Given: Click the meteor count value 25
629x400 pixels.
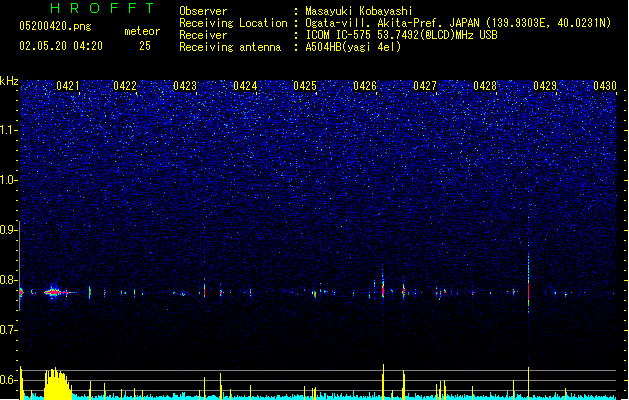Looking at the screenshot, I should (145, 46).
